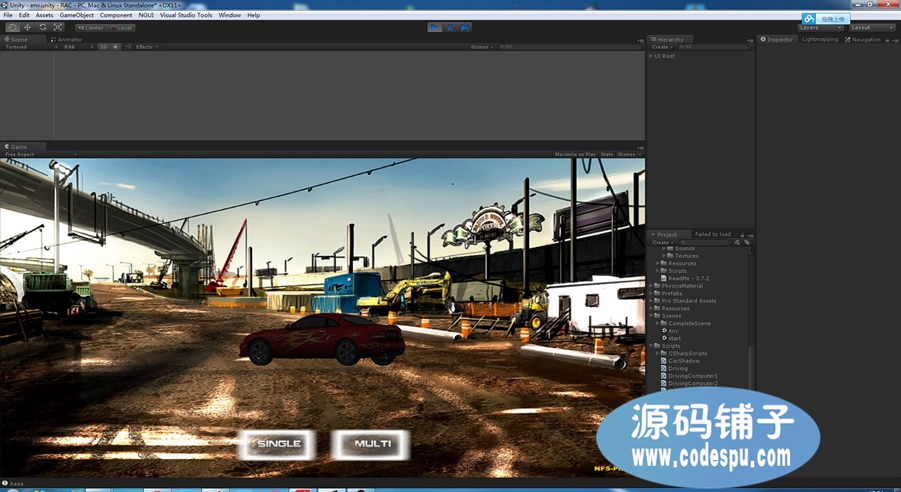Expand the PhysicsMaterial folder
Image resolution: width=901 pixels, height=492 pixels.
(651, 286)
